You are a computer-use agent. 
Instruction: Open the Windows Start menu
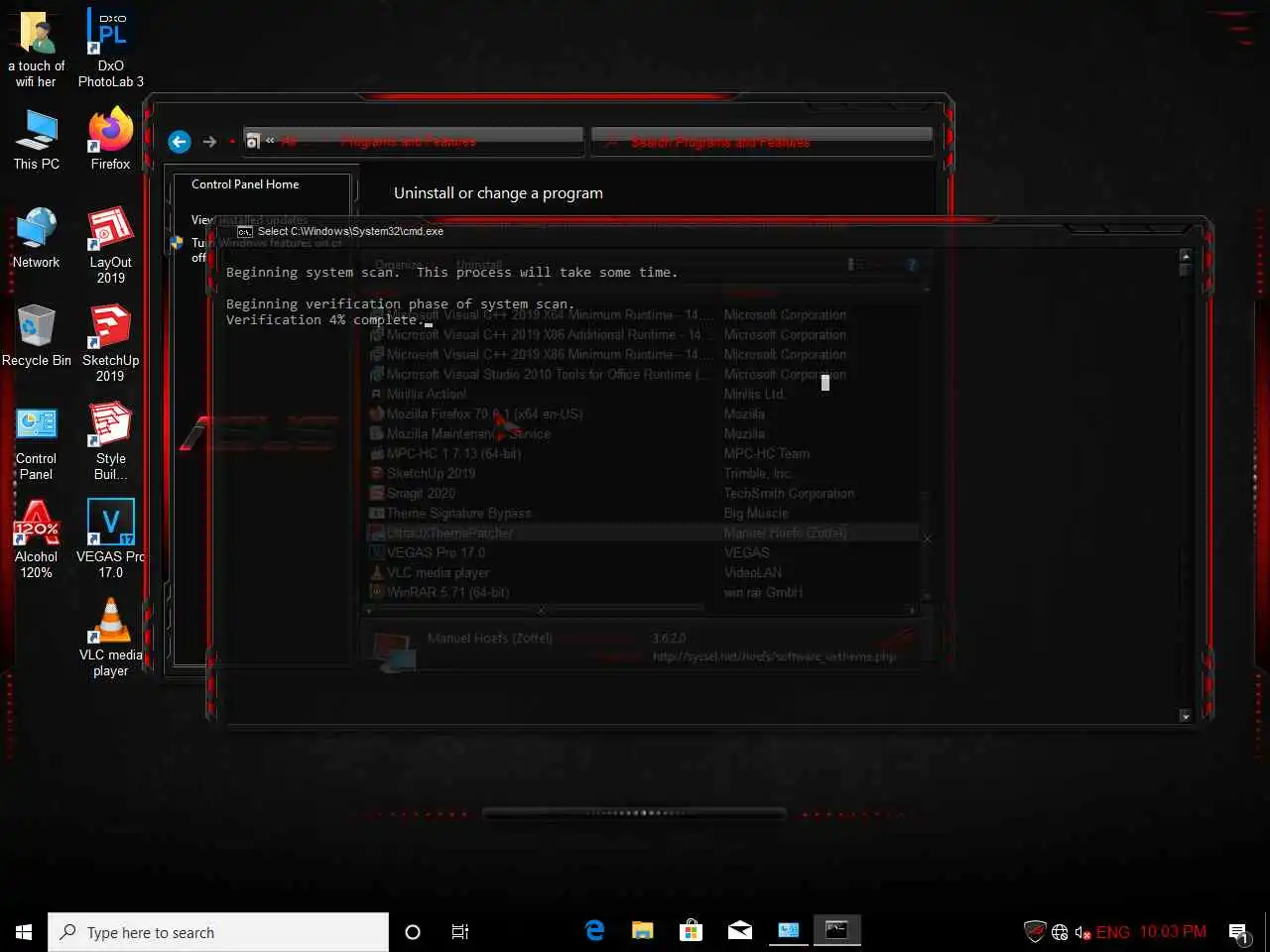tap(24, 932)
